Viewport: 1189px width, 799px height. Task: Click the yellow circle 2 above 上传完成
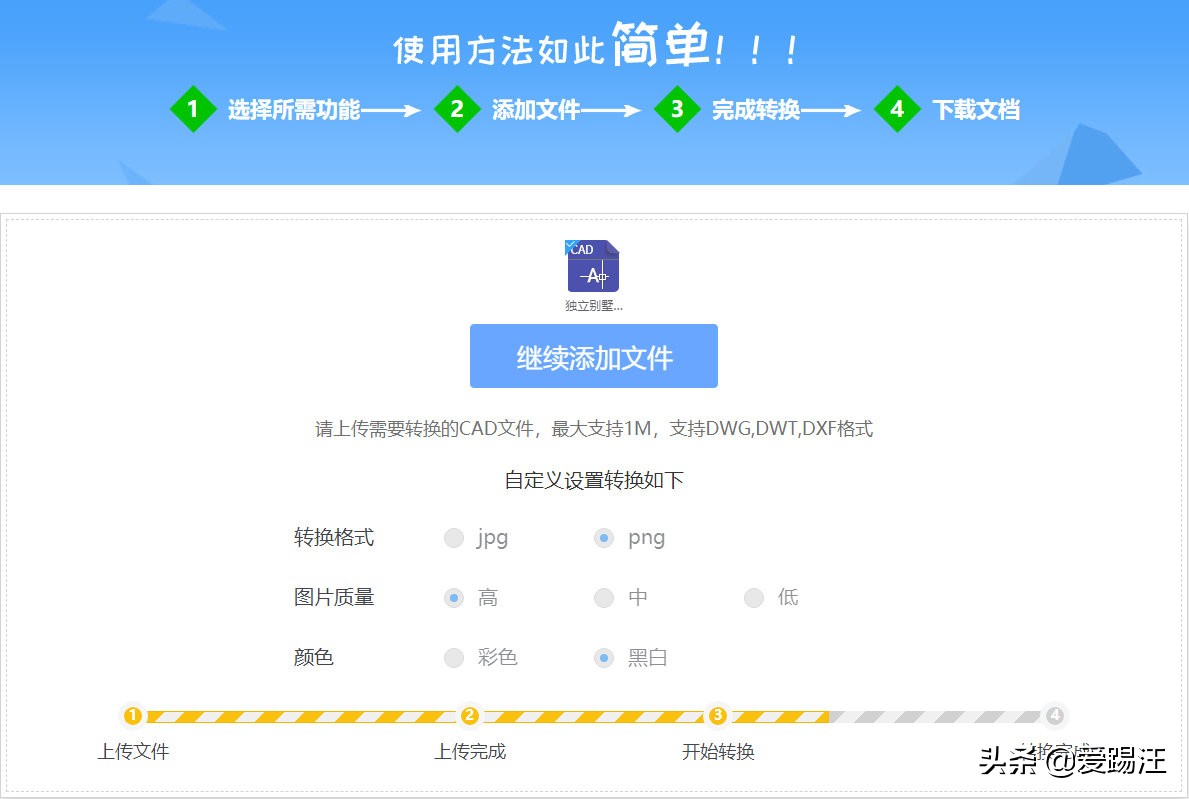click(469, 715)
